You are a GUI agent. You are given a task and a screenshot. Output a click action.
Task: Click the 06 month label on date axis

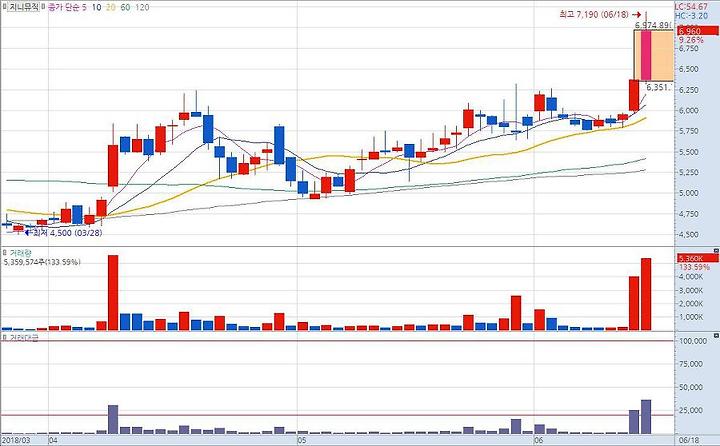point(540,440)
